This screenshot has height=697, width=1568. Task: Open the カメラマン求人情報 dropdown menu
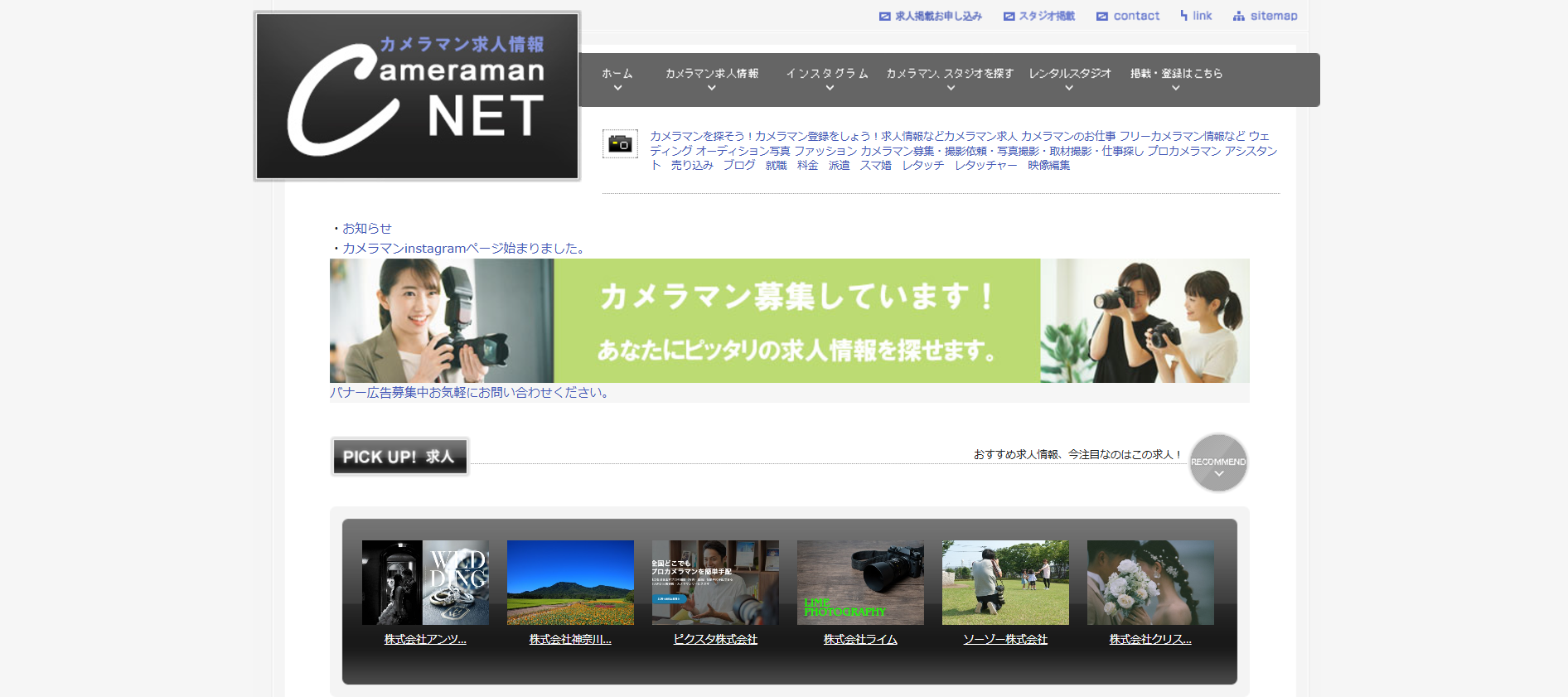tap(711, 79)
